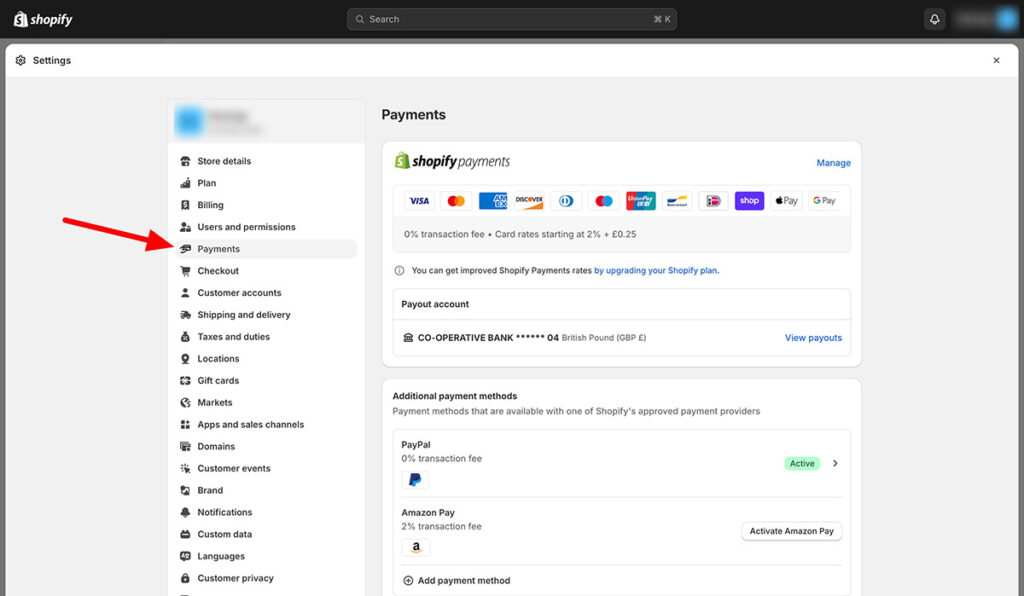Open Store details settings
The width and height of the screenshot is (1024, 596).
point(224,161)
